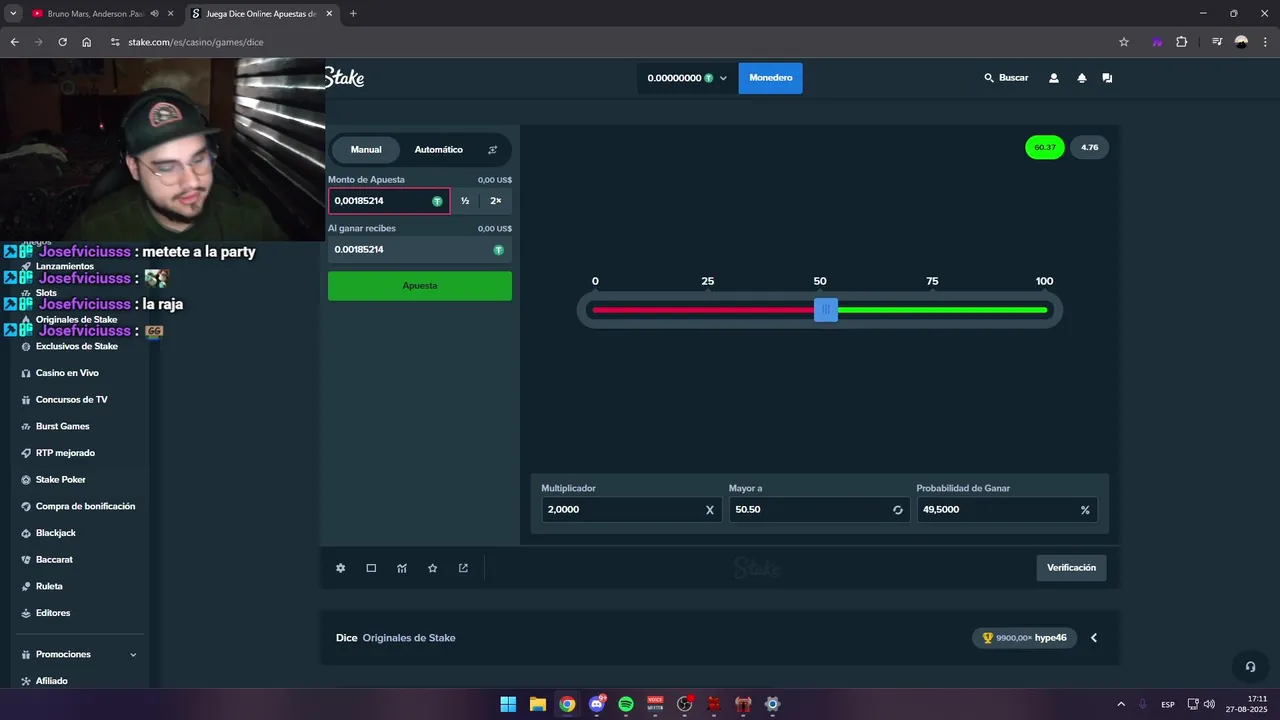
Task: Pop out the game window icon
Action: (x=463, y=568)
